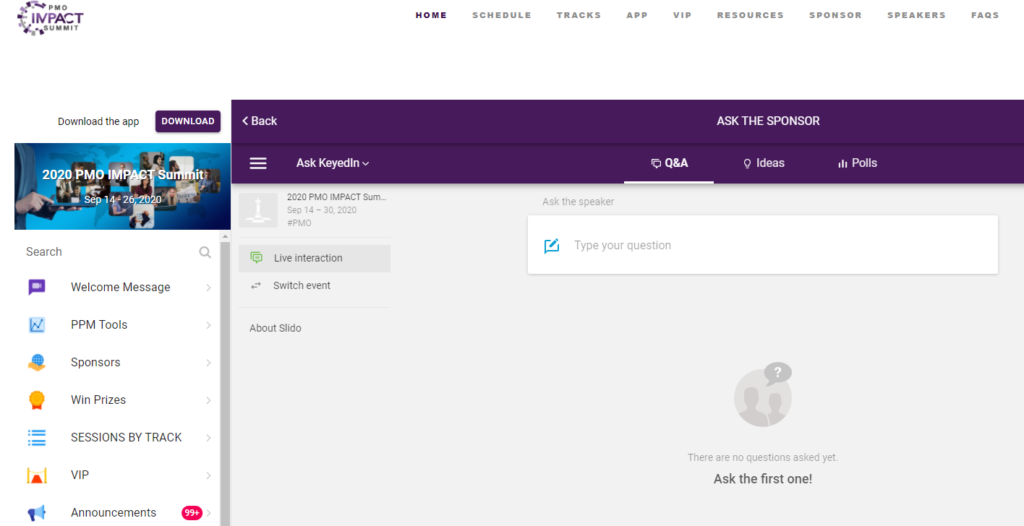The width and height of the screenshot is (1024, 526).
Task: Select Live interaction menu item
Action: coord(315,258)
